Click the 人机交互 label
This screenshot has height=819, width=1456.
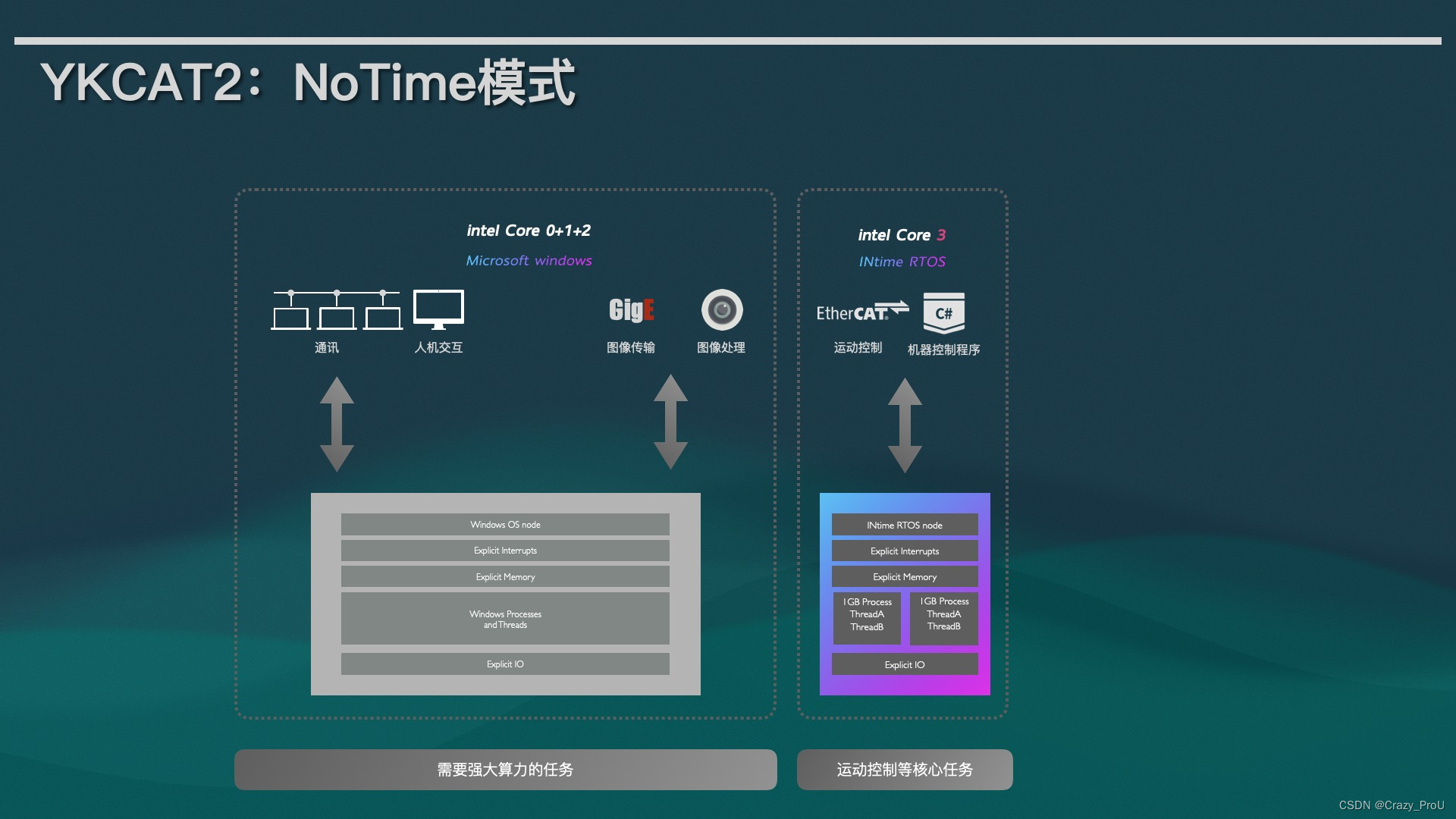tap(438, 347)
